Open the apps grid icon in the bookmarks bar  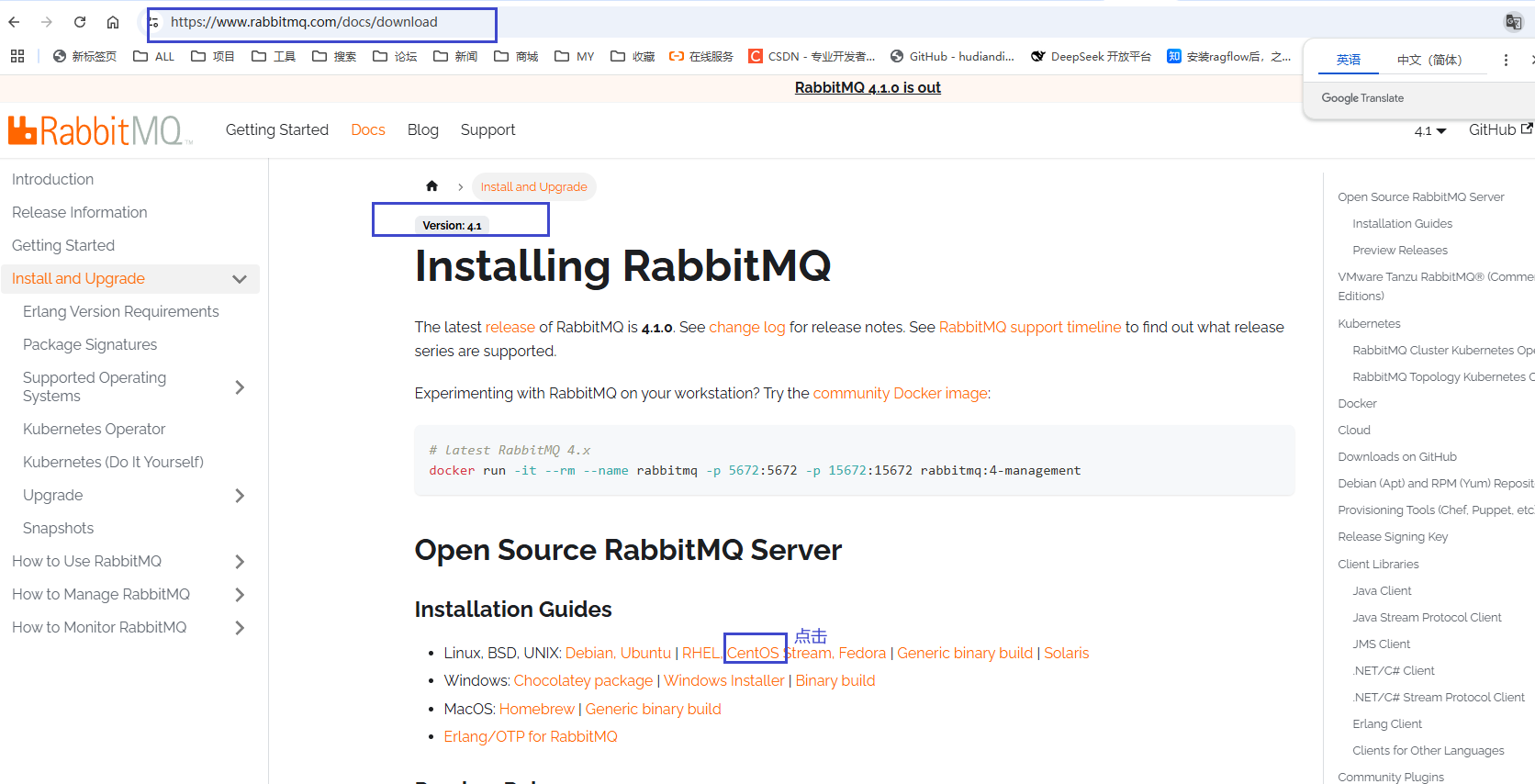point(17,56)
